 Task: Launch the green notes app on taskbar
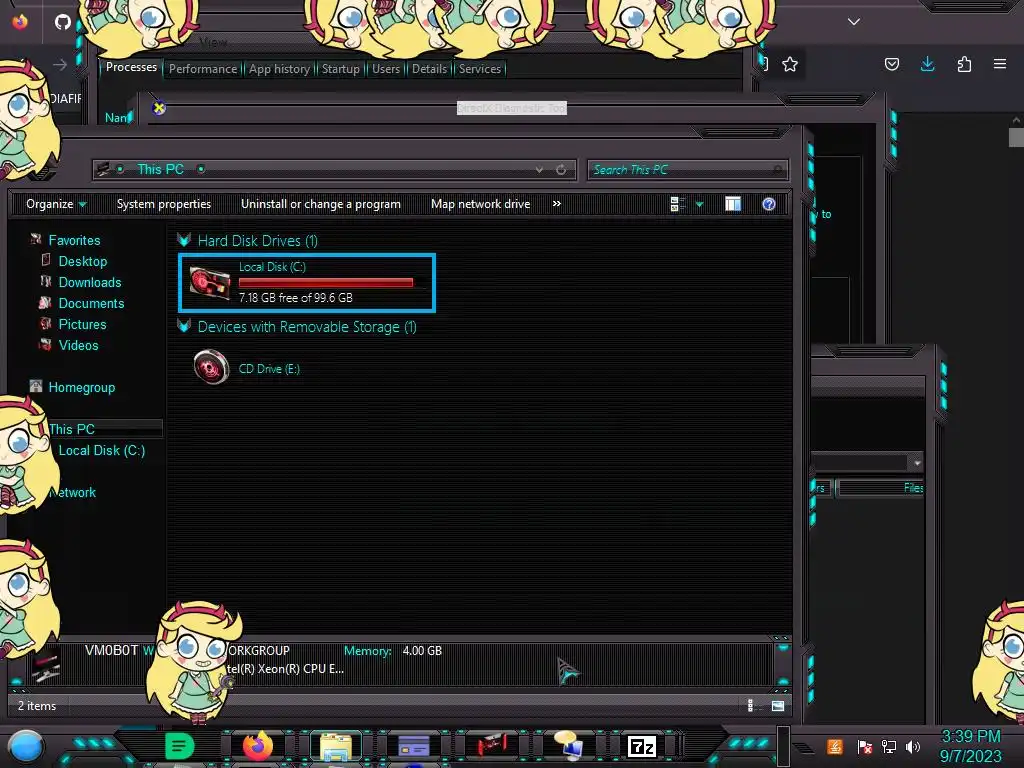coord(180,746)
